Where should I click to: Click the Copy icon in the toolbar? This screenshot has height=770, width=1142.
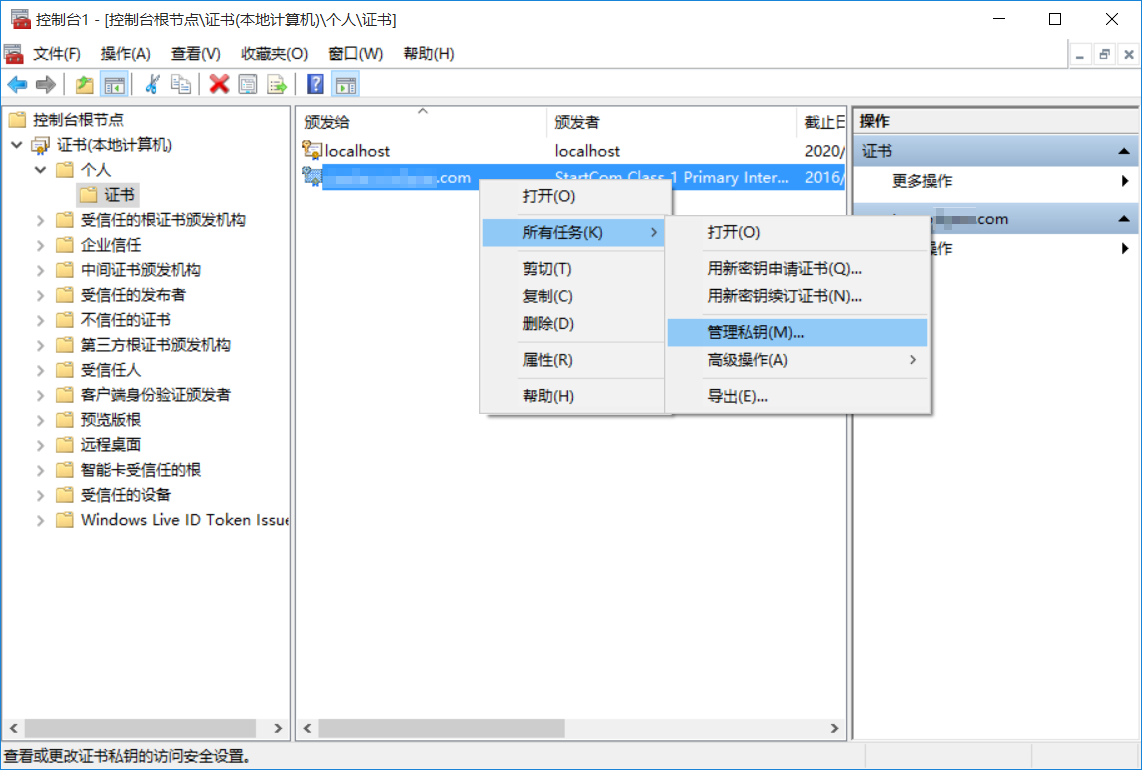(181, 84)
